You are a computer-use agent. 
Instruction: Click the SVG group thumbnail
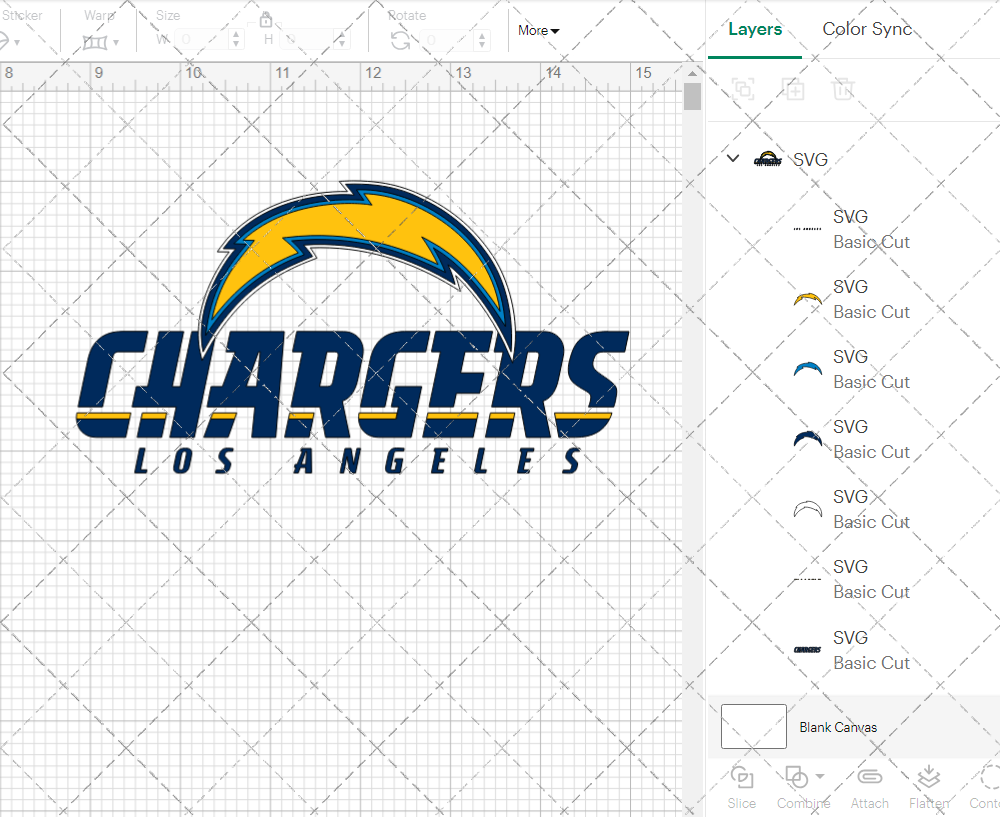click(767, 158)
